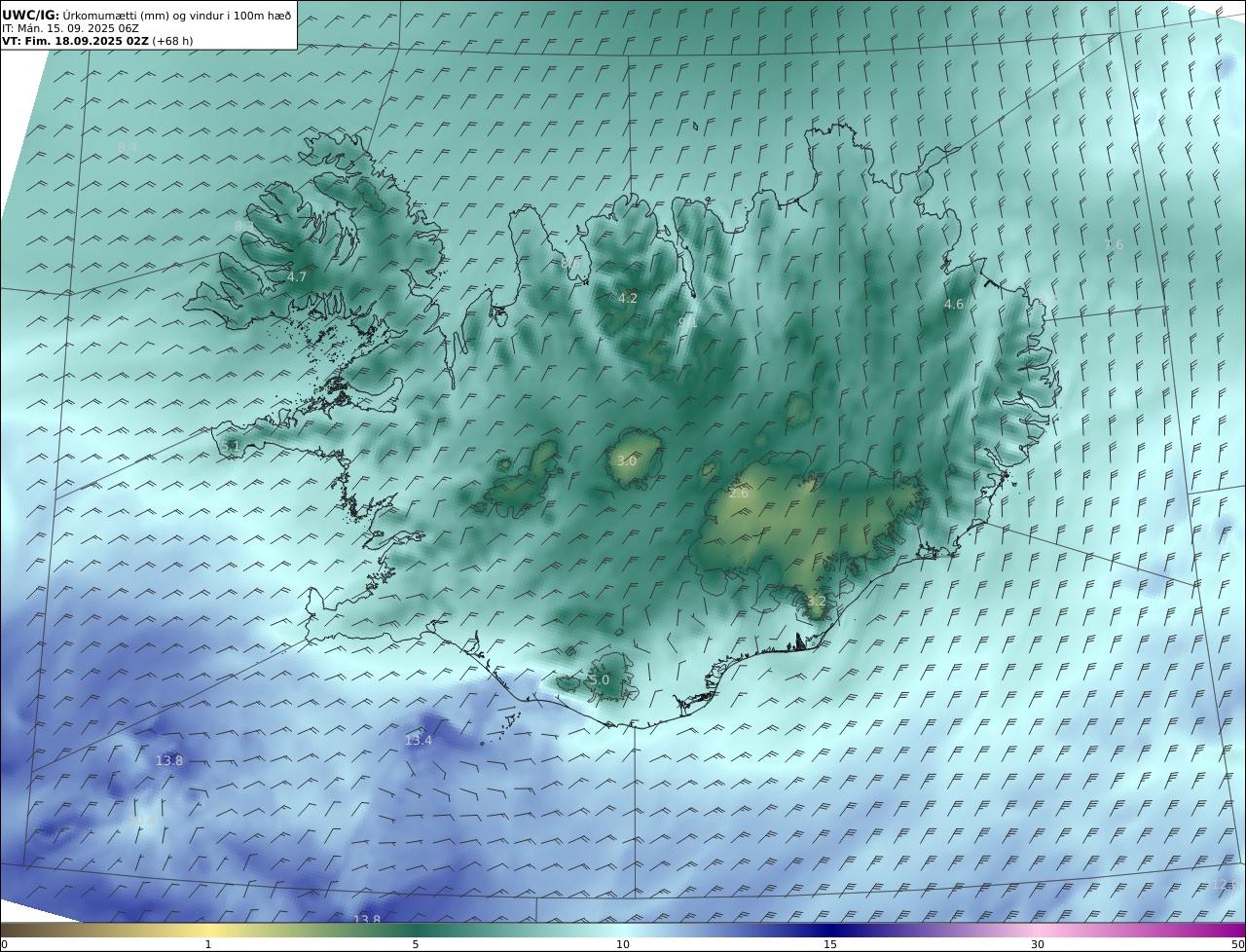Click the colorbar tick label 15
The width and height of the screenshot is (1246, 952).
pyautogui.click(x=830, y=944)
